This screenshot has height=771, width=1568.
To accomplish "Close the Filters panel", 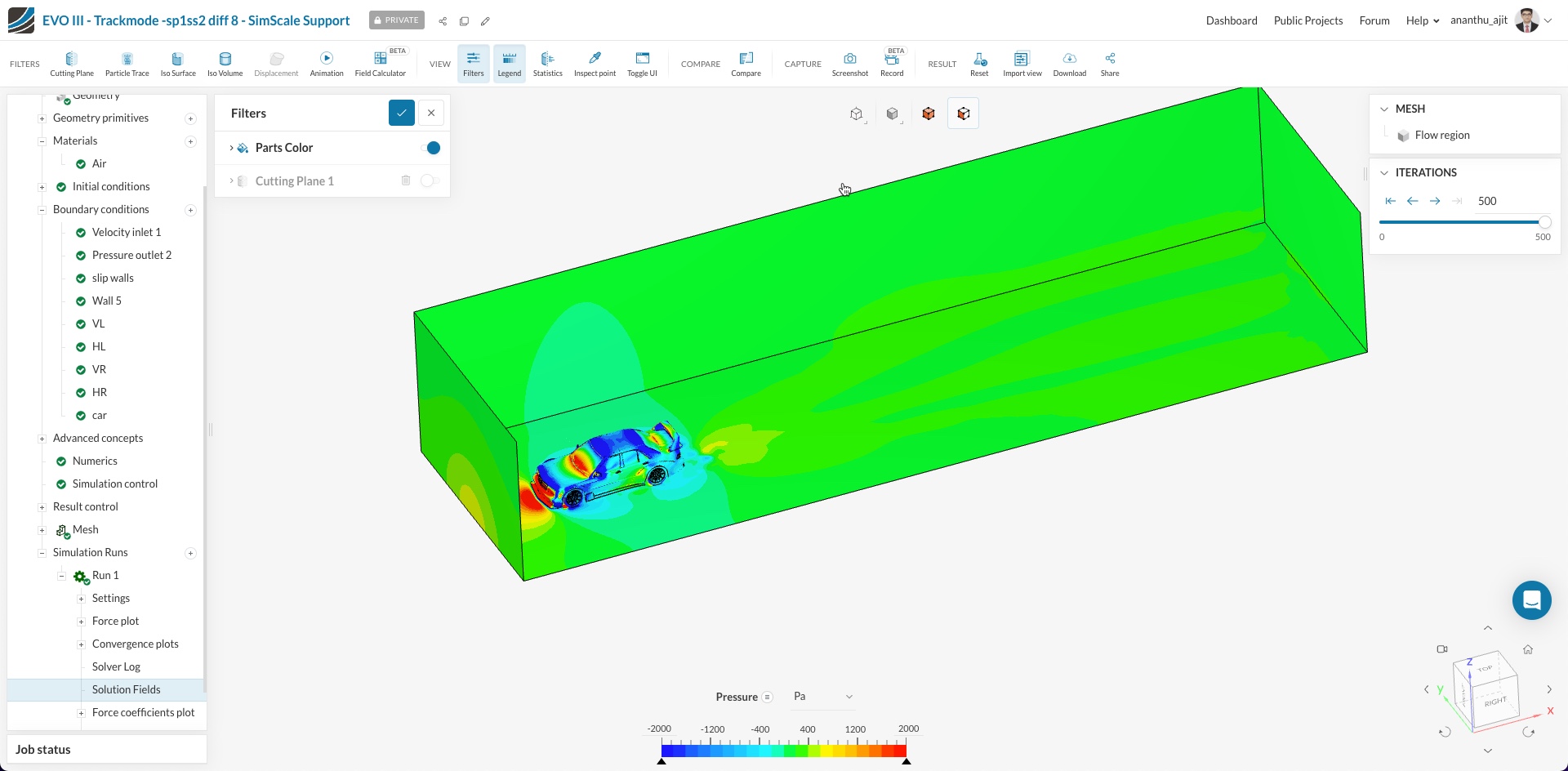I will [x=431, y=113].
